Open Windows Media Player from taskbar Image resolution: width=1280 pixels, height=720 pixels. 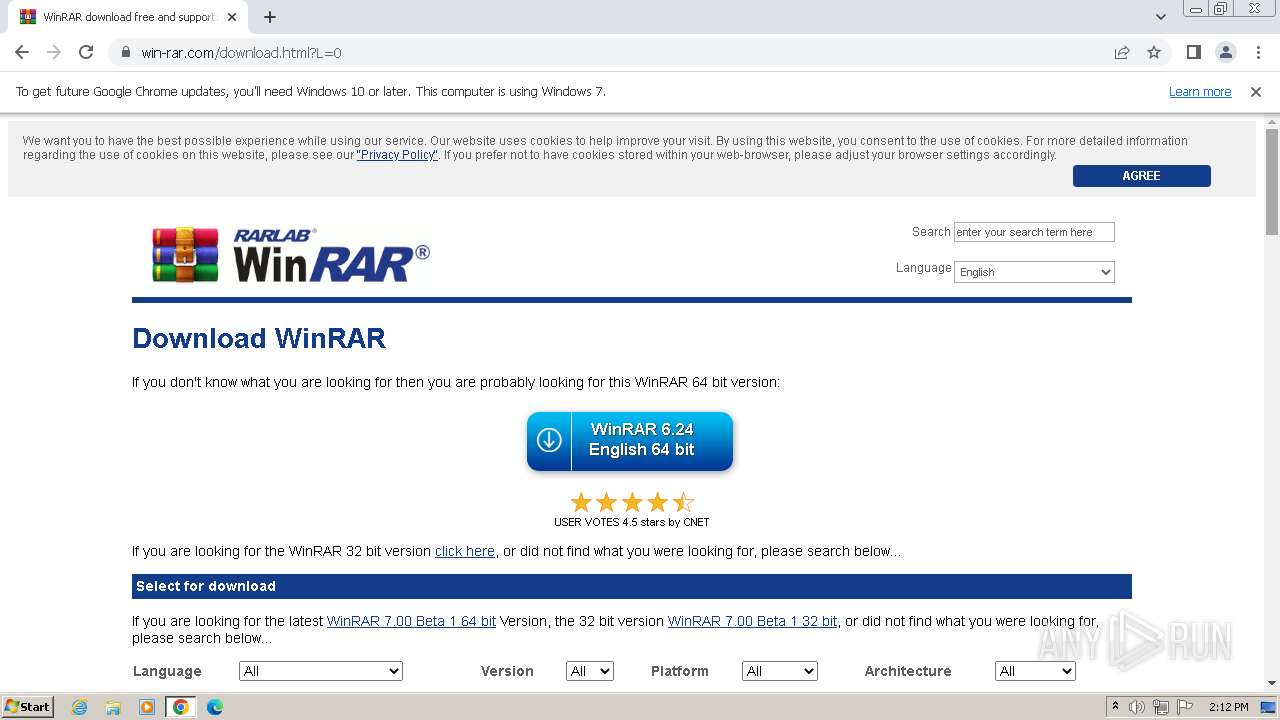coord(147,707)
